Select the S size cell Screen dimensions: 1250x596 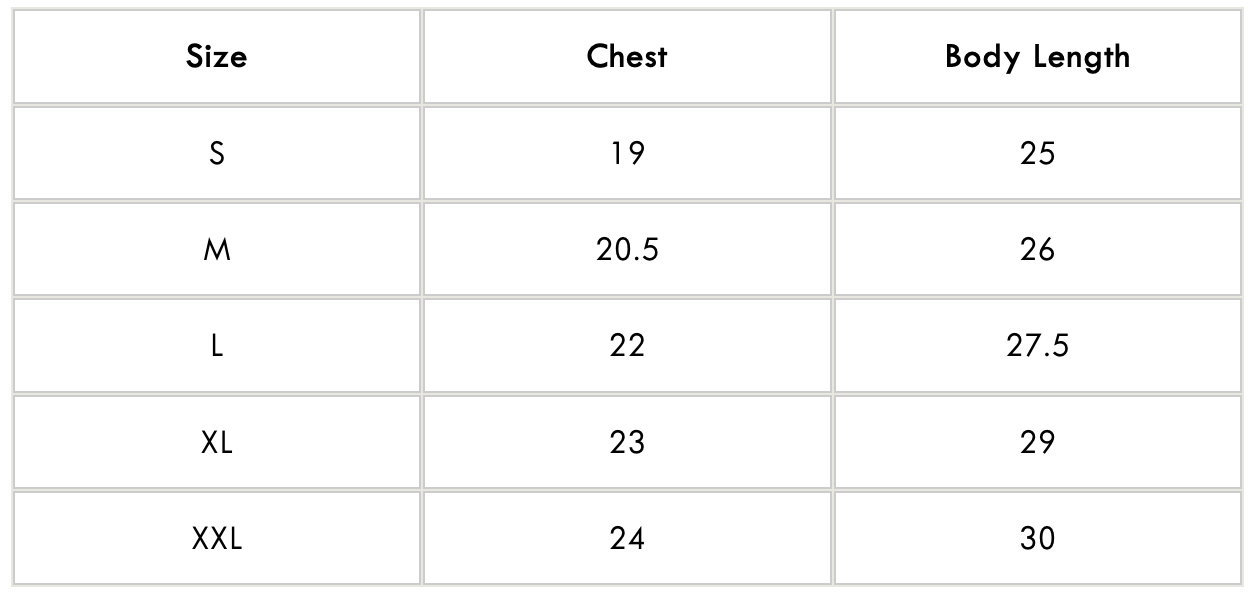216,153
